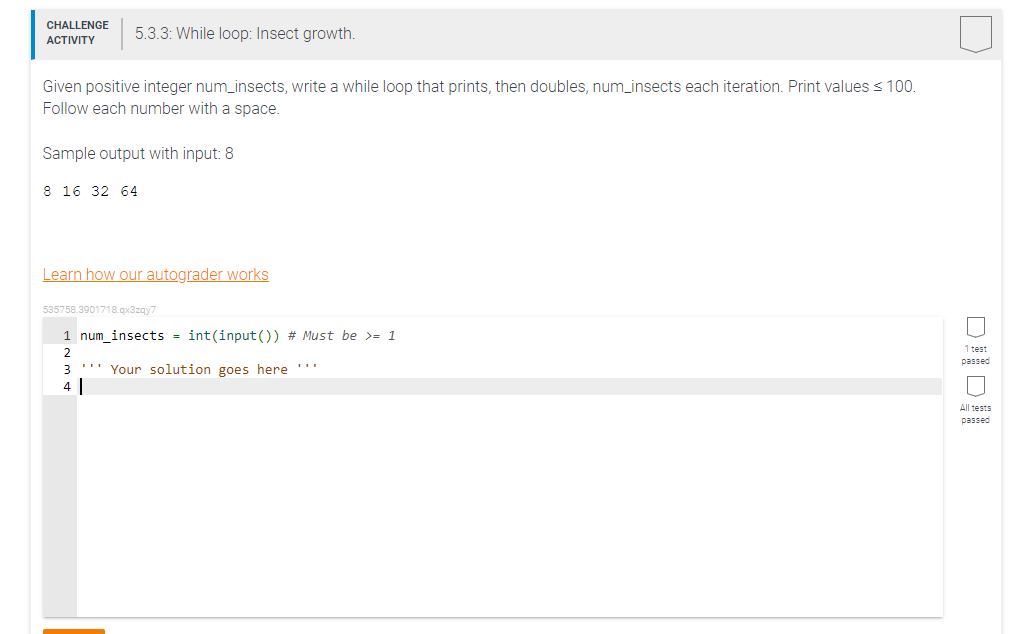Click the top-right badge in the header bar
The width and height of the screenshot is (1014, 634).
click(x=975, y=34)
